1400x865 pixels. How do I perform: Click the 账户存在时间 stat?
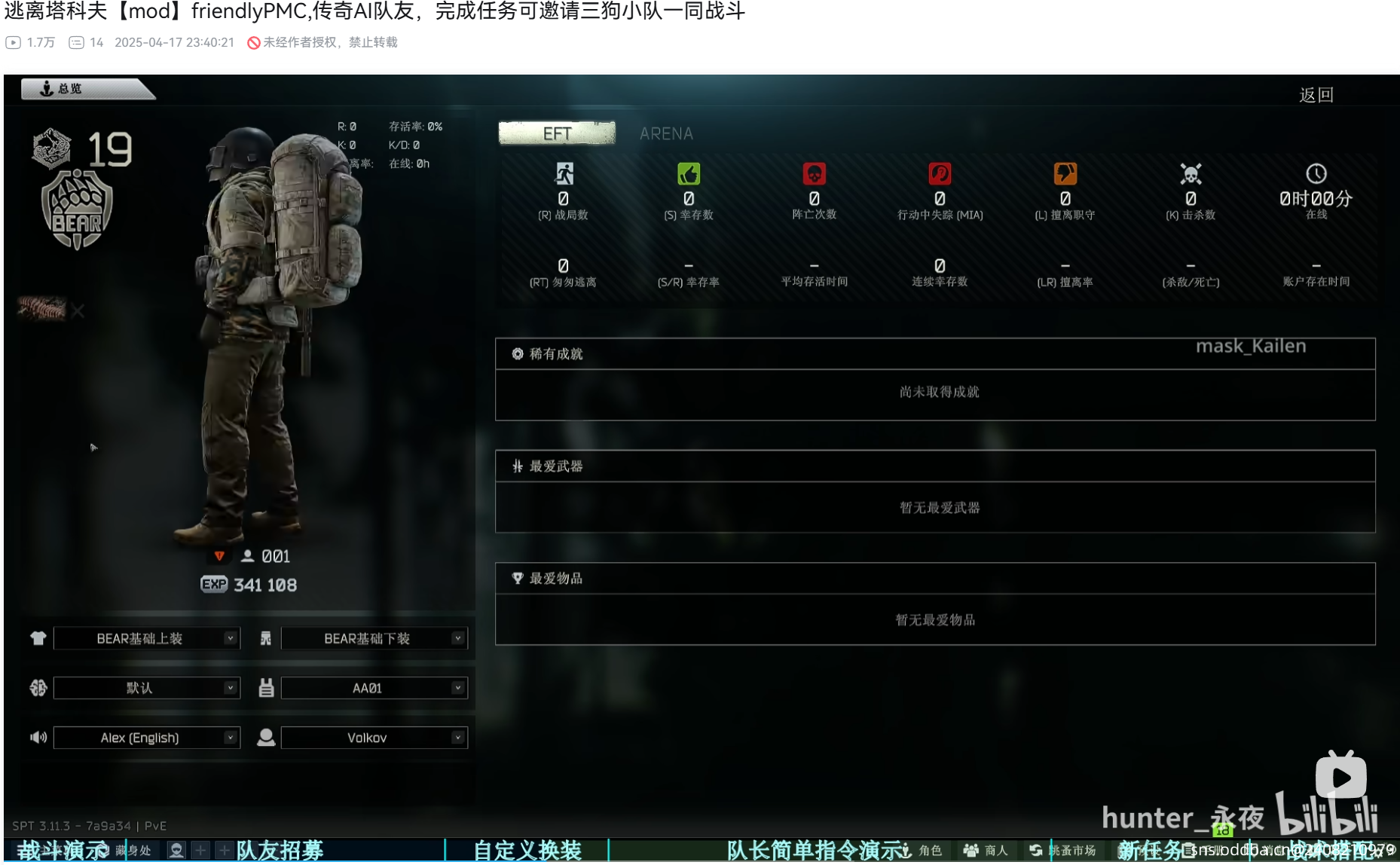click(x=1316, y=274)
